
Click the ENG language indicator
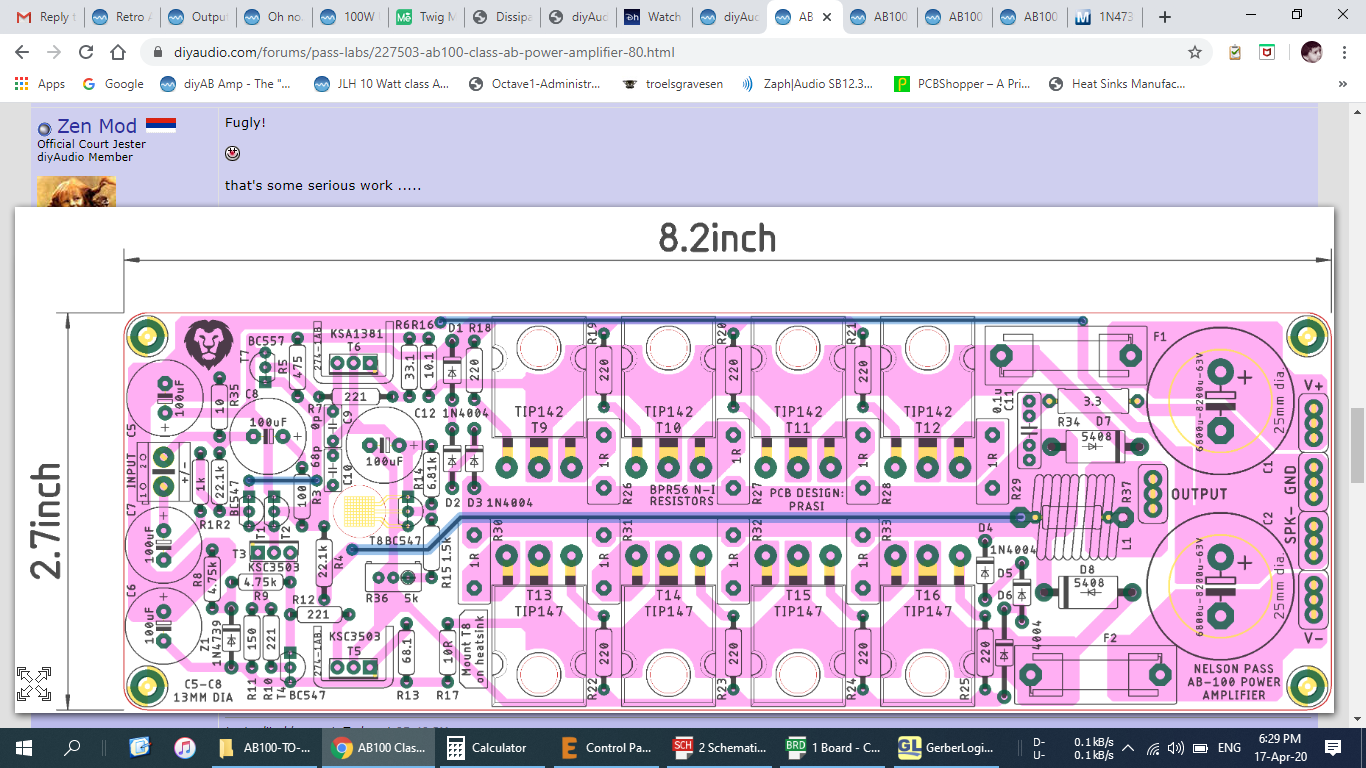tap(1229, 748)
